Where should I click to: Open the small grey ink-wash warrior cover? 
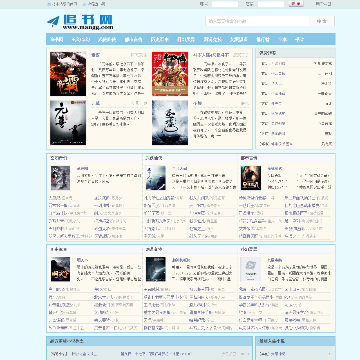(x=60, y=178)
